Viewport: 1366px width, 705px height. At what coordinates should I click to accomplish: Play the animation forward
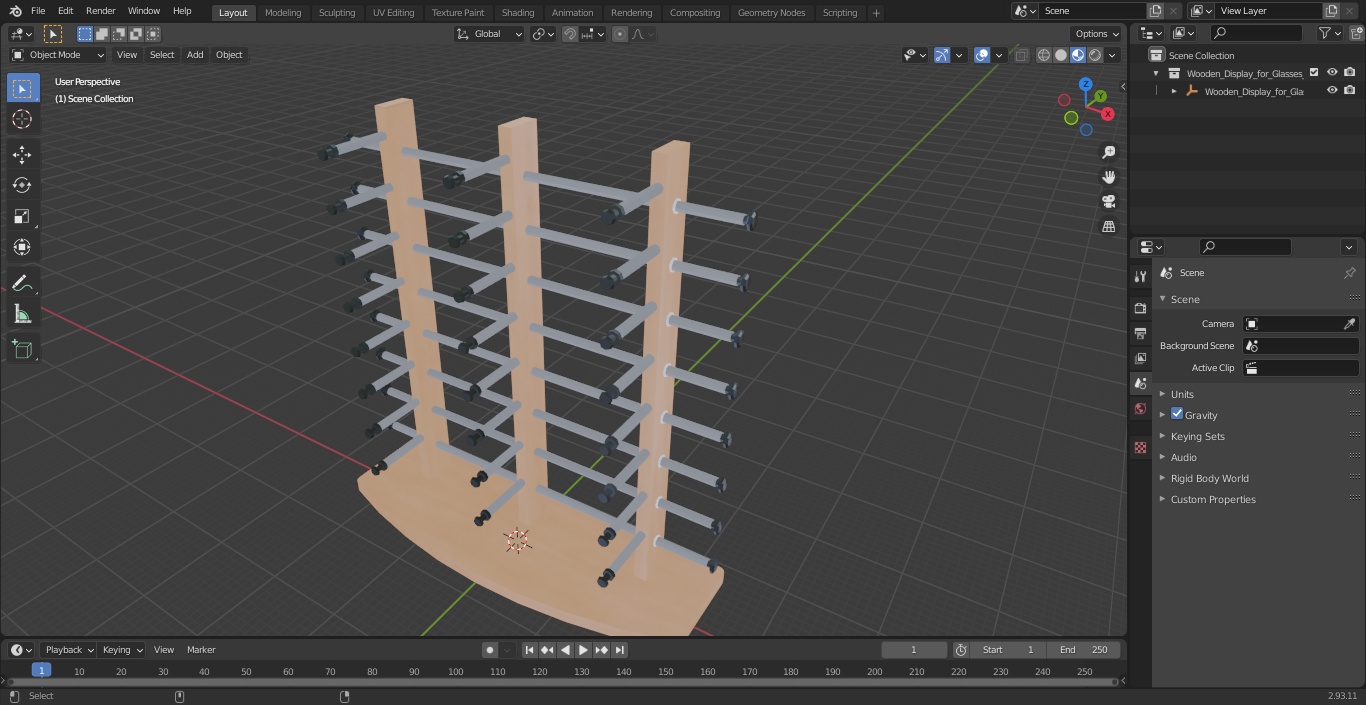click(583, 650)
